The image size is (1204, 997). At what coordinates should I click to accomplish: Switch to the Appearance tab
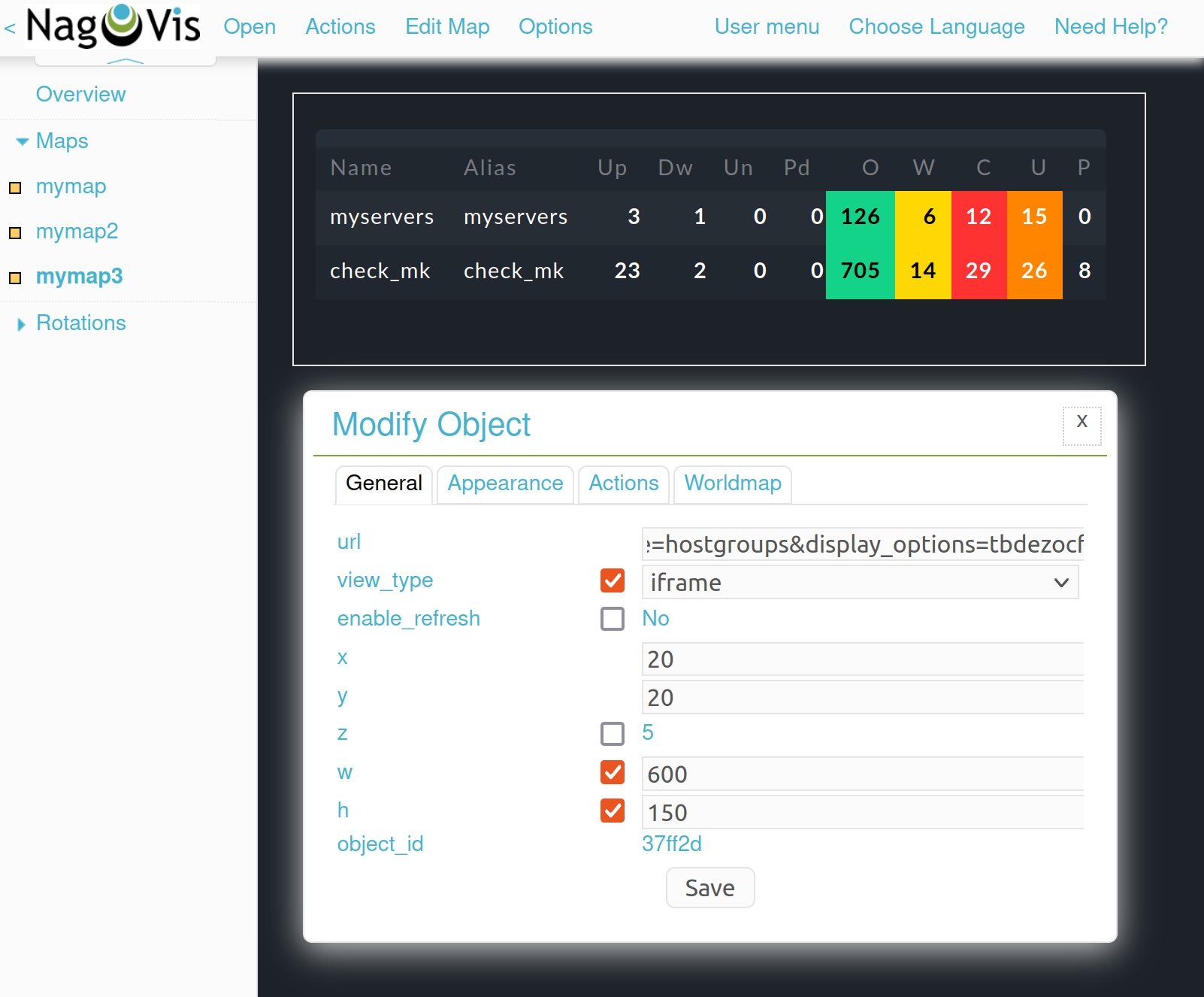(x=505, y=483)
